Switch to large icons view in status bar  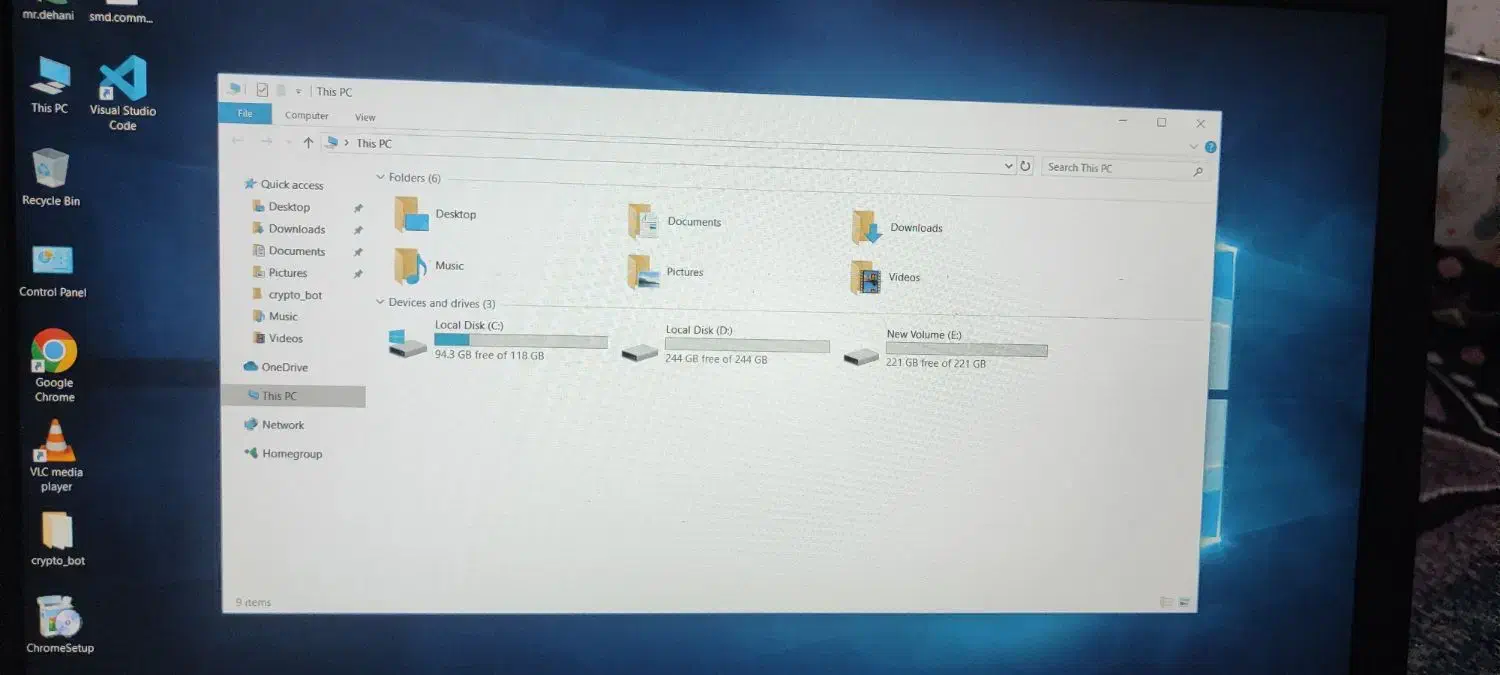[x=1184, y=602]
